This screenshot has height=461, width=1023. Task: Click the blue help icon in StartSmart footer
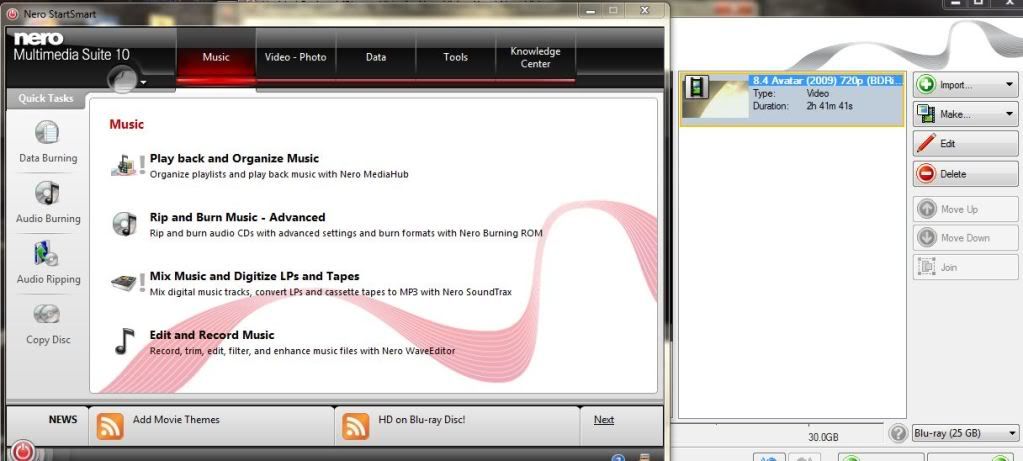[x=618, y=457]
